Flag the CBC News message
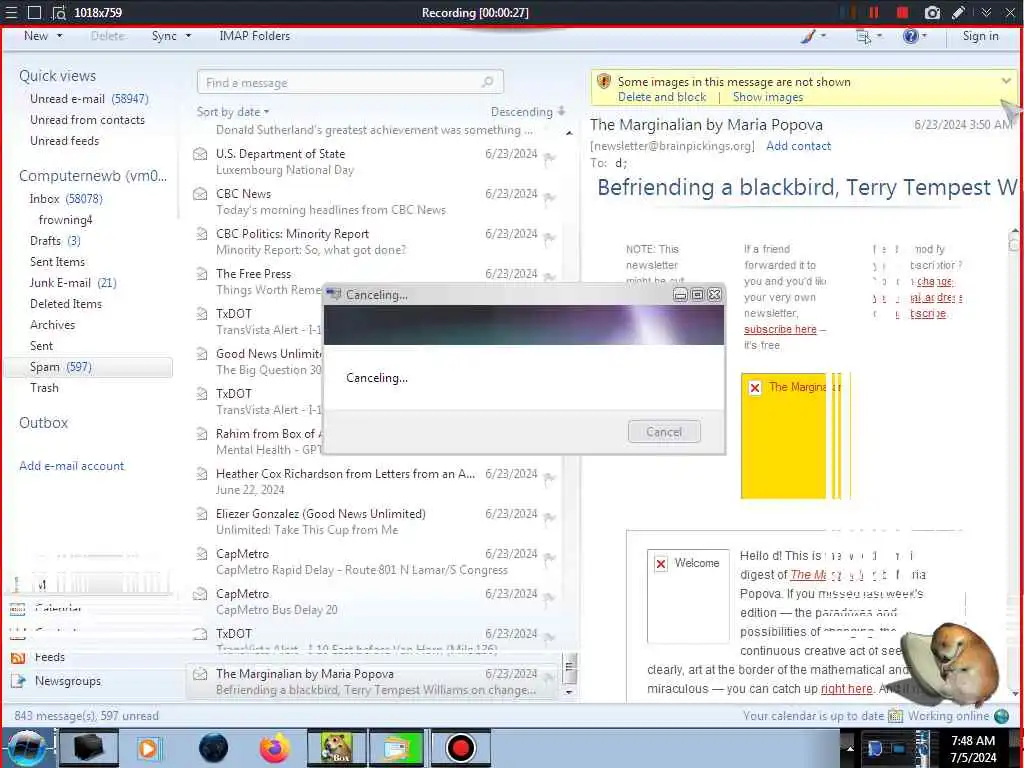 pyautogui.click(x=549, y=198)
